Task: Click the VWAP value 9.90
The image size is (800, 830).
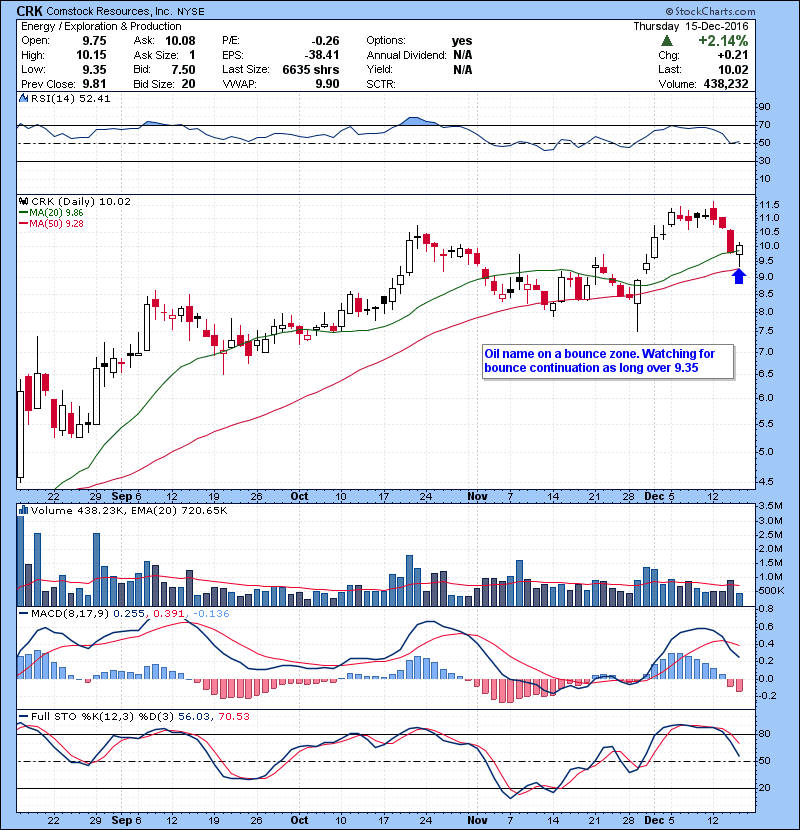Action: pos(327,84)
